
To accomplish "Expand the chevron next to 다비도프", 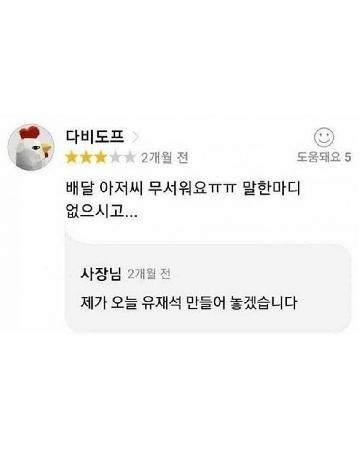I will 135,137.
